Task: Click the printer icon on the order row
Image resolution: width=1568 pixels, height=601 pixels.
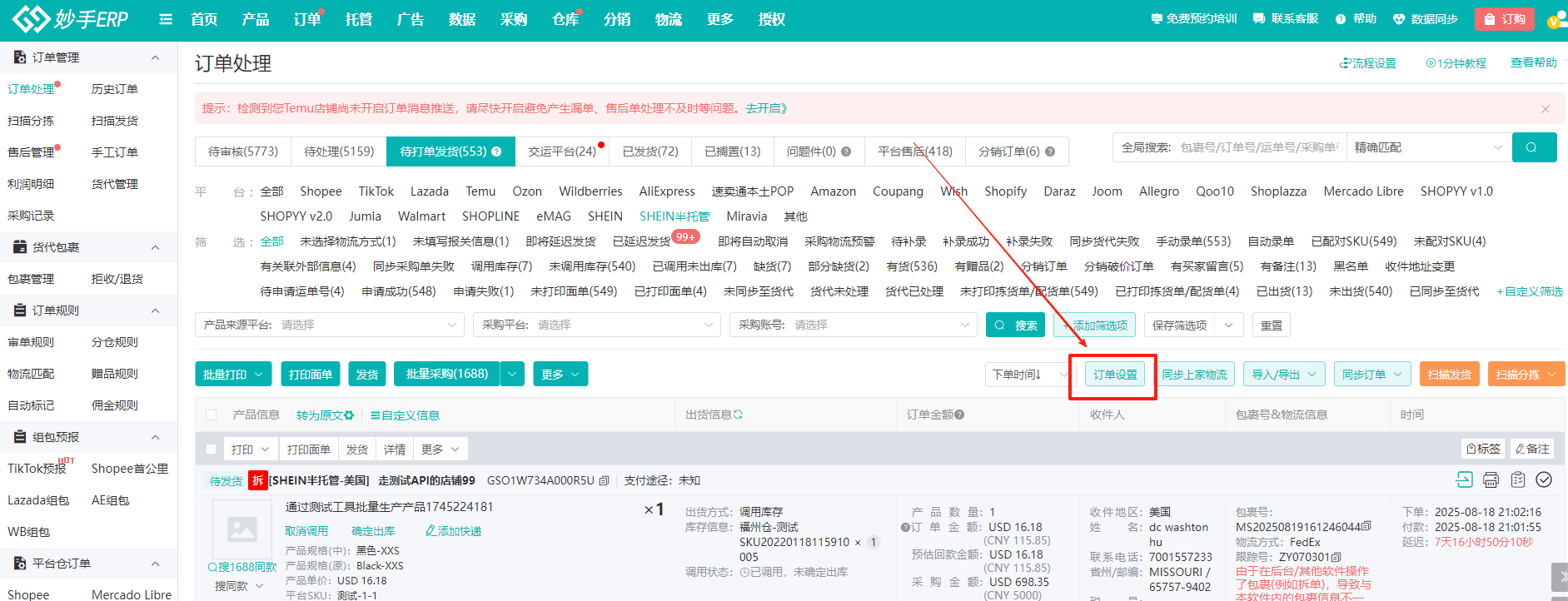Action: click(x=1491, y=479)
